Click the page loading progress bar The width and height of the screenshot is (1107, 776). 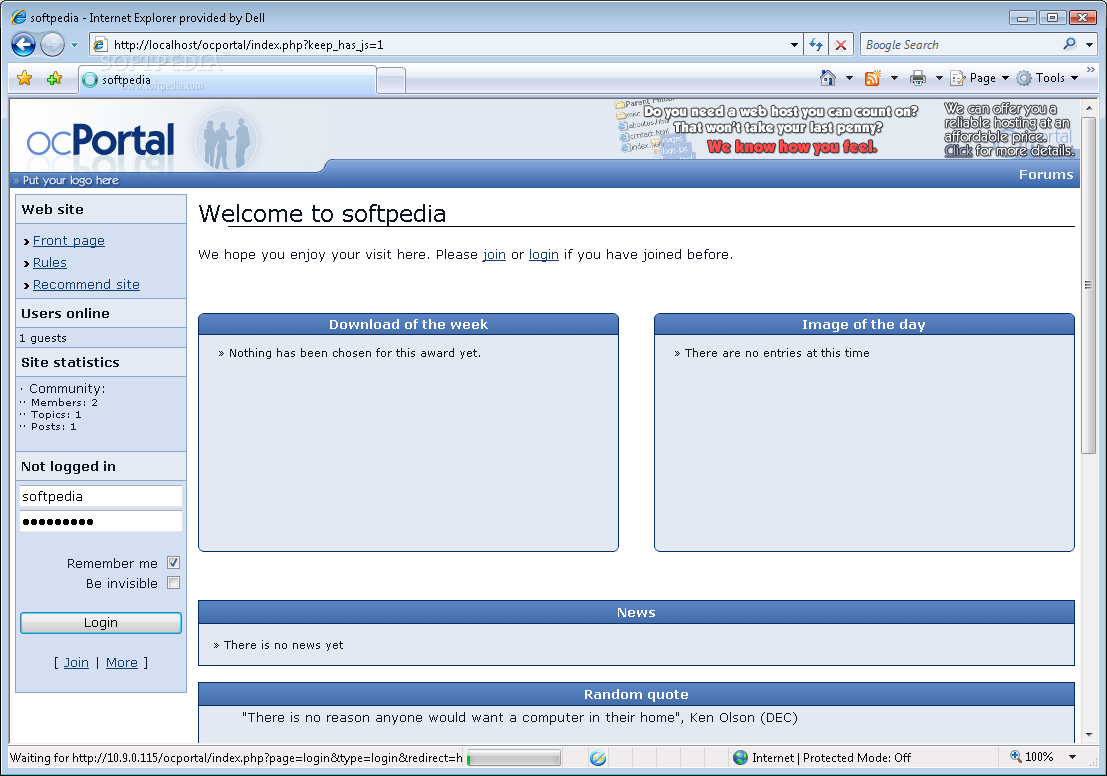click(x=513, y=758)
